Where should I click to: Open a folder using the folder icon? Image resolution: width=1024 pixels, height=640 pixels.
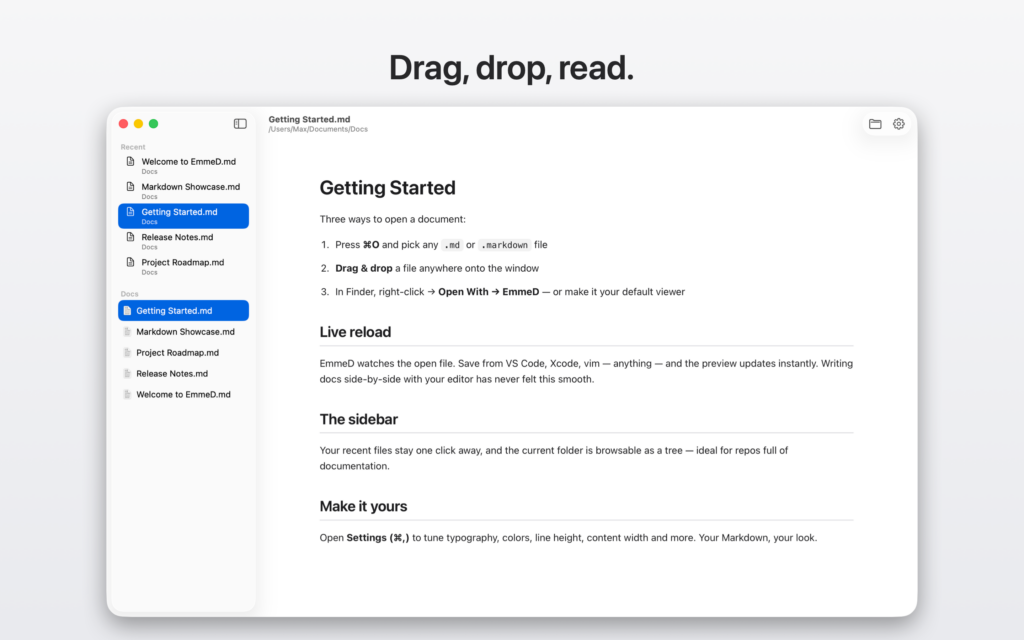pos(875,123)
